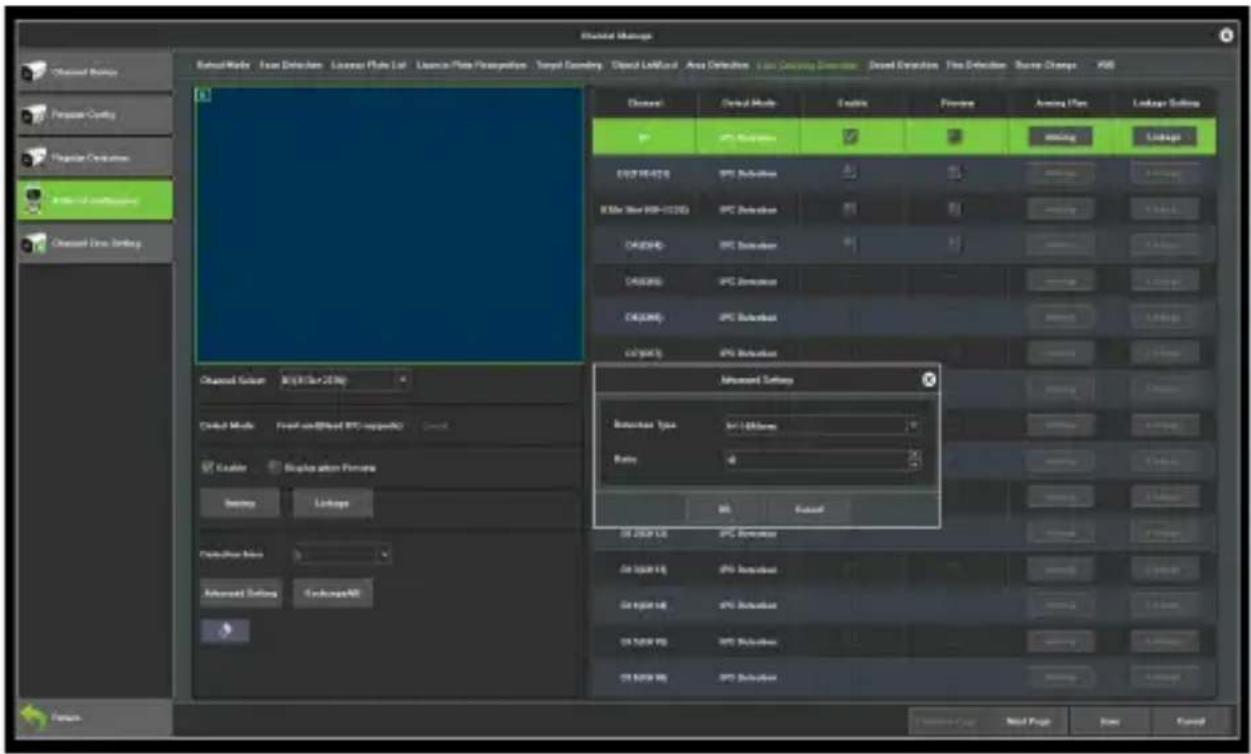1251x754 pixels.
Task: Open the last sidebar camera icon entry
Action: [x=95, y=243]
